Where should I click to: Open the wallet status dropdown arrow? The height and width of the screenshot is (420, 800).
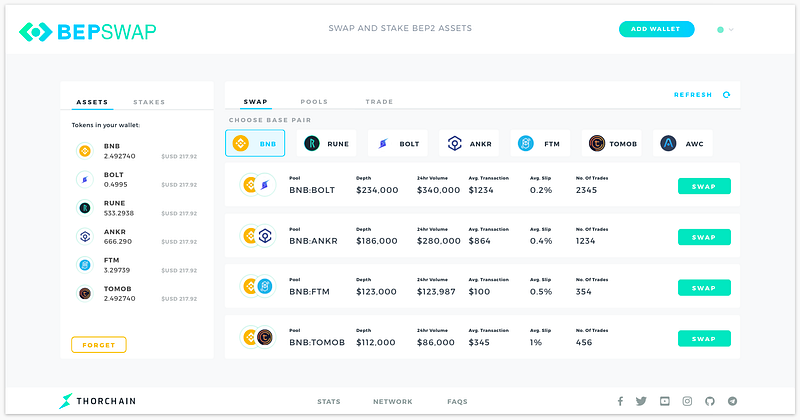(x=731, y=30)
